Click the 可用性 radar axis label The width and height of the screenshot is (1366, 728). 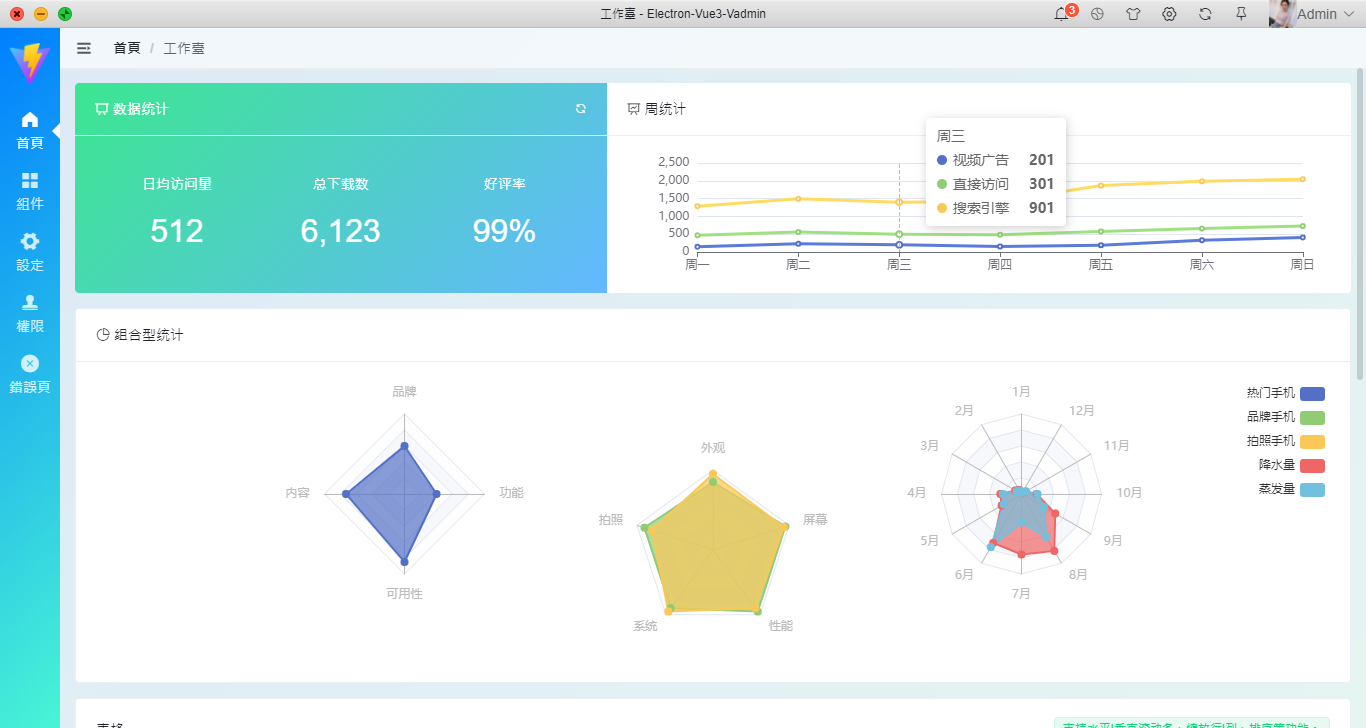pos(404,594)
